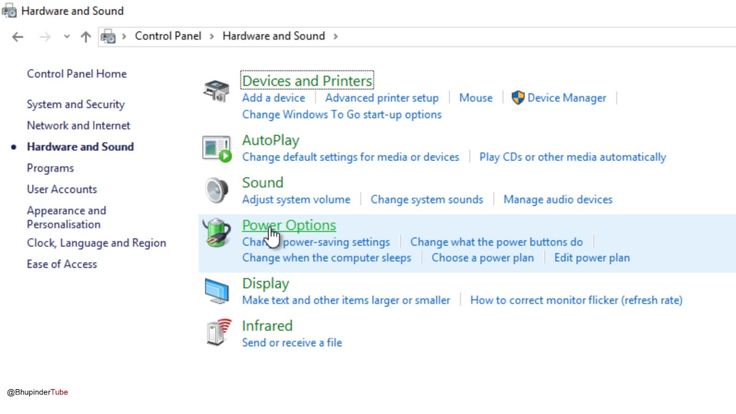The image size is (736, 414).
Task: Click the Power Options battery icon
Action: coord(216,233)
